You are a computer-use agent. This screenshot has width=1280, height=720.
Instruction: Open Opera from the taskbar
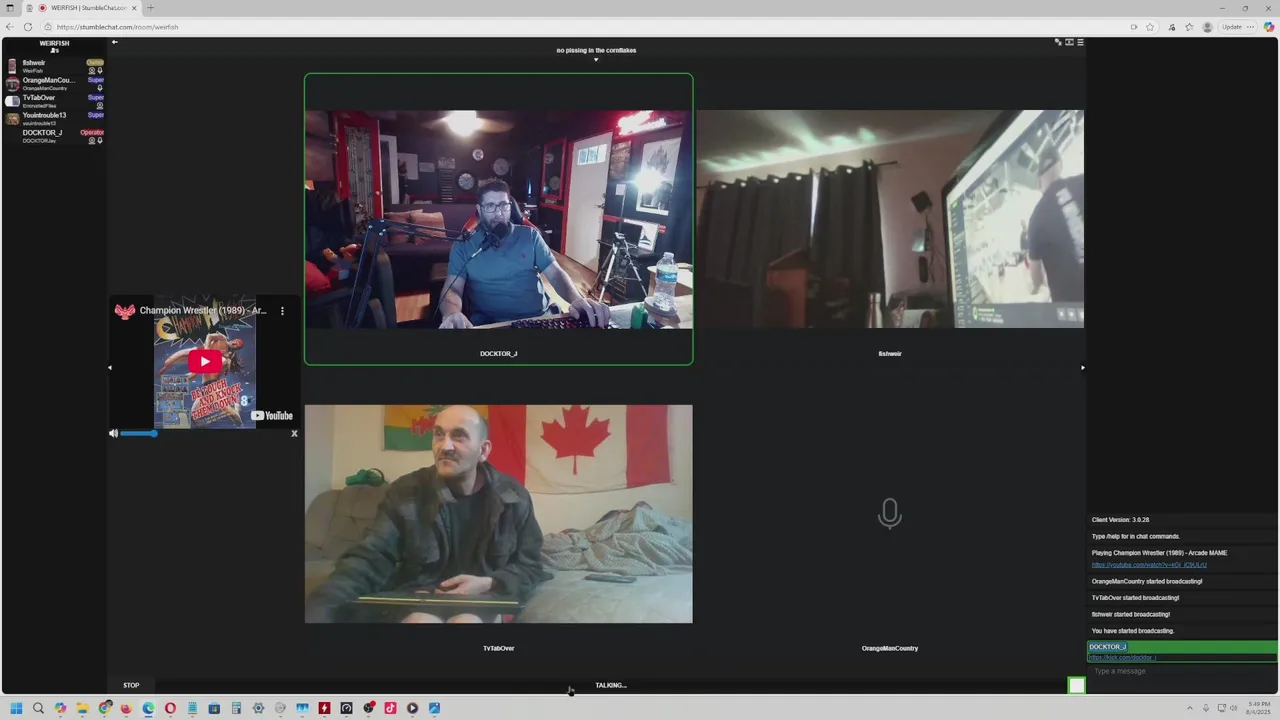point(170,708)
